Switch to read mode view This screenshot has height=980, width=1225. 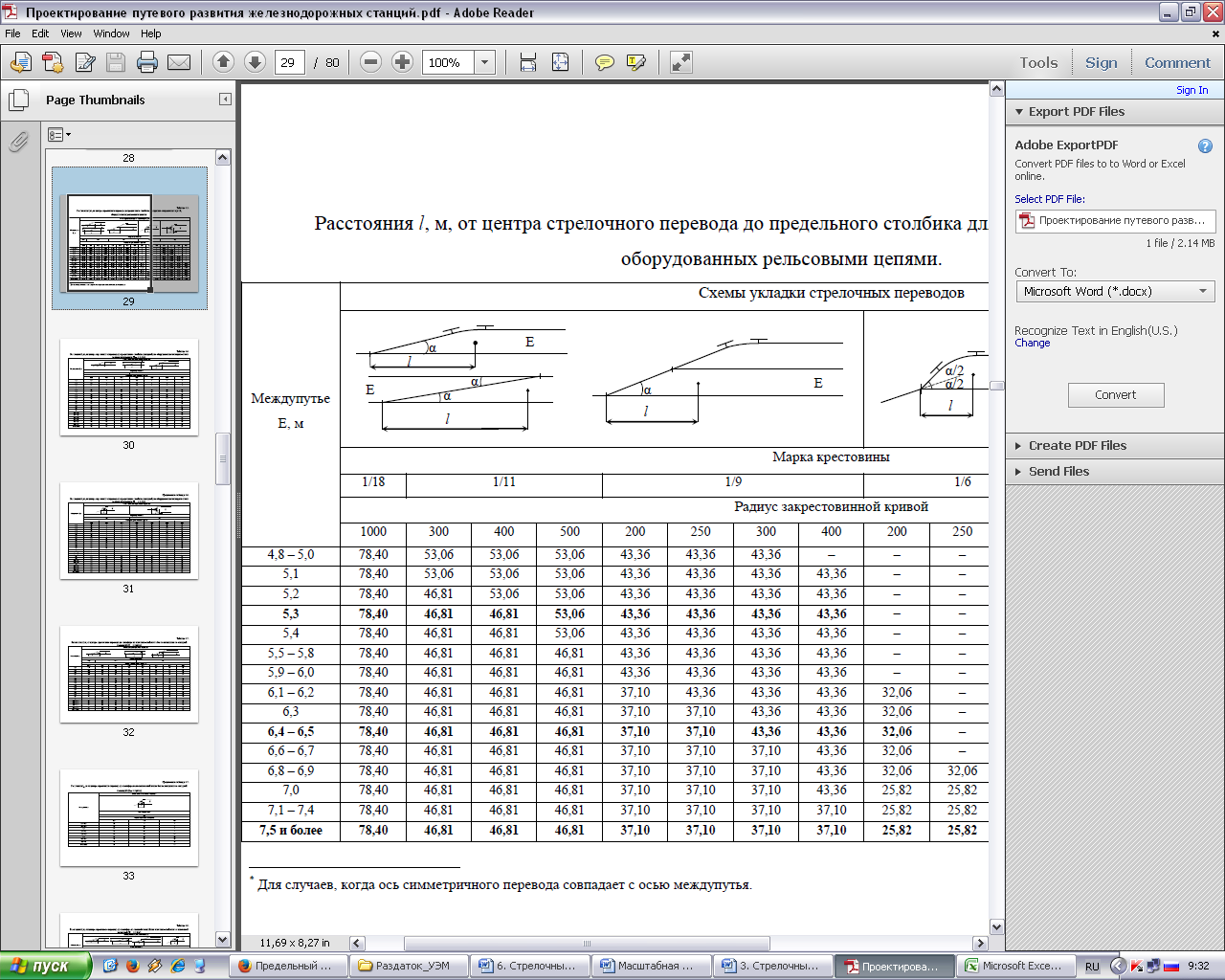pyautogui.click(x=680, y=63)
